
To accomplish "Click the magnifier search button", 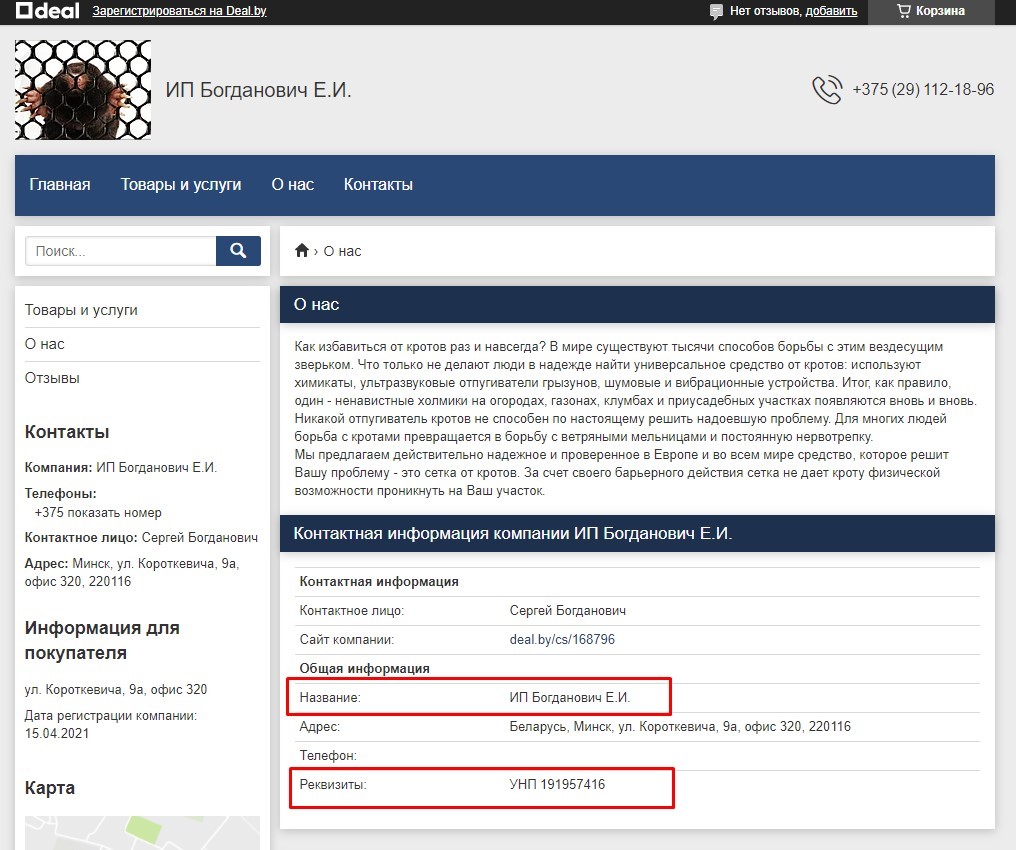I will coord(238,251).
